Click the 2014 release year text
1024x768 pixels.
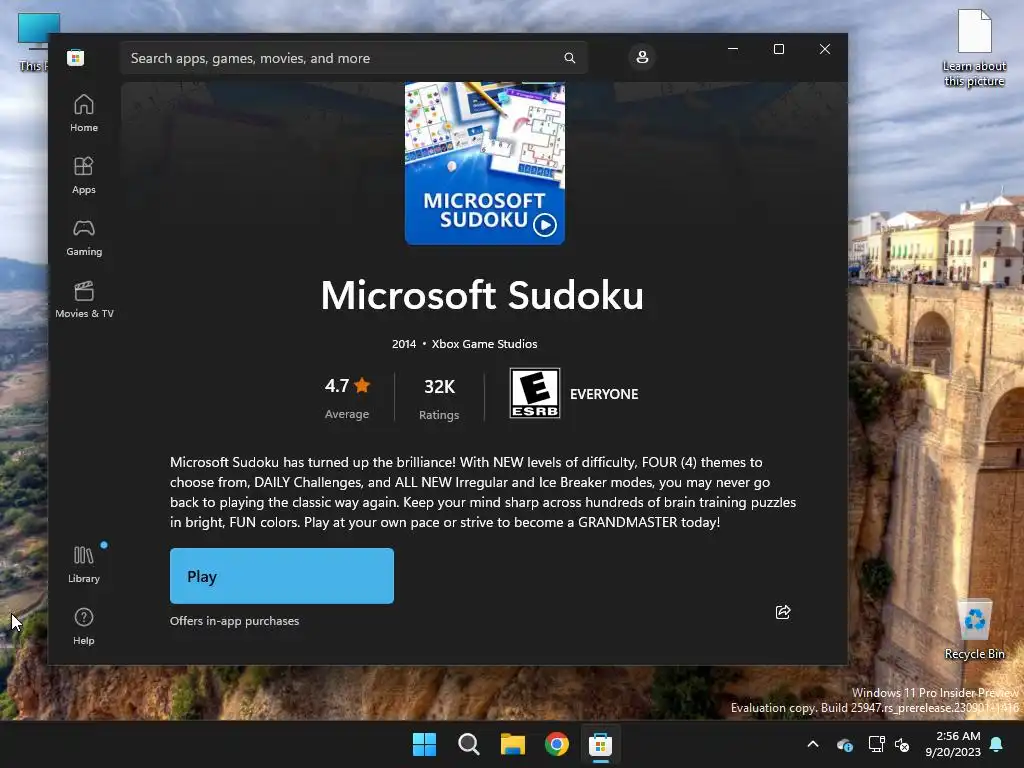404,344
